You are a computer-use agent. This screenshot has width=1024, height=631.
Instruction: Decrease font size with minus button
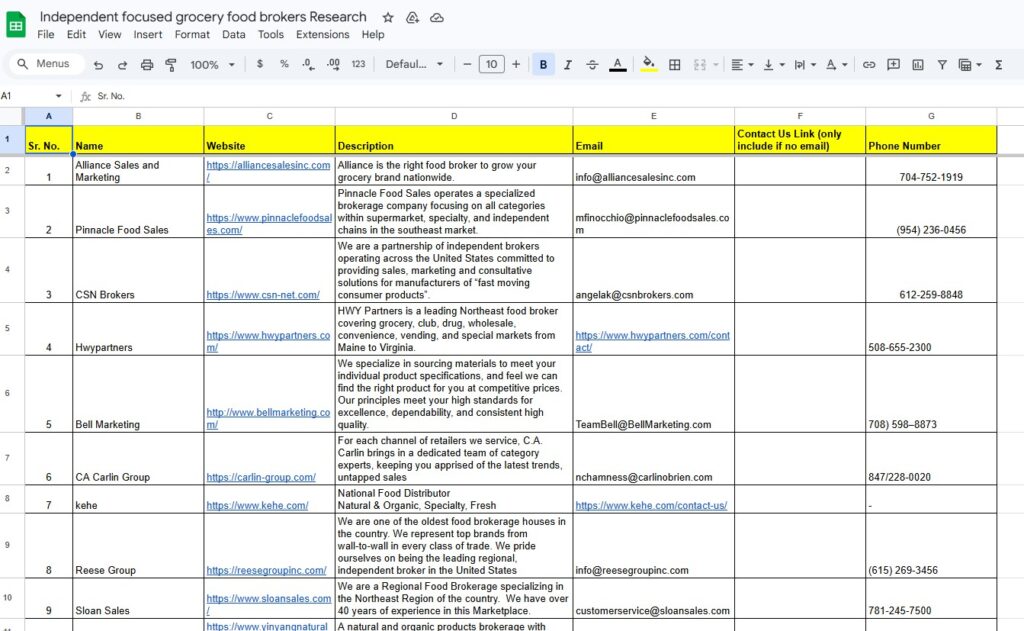click(467, 64)
